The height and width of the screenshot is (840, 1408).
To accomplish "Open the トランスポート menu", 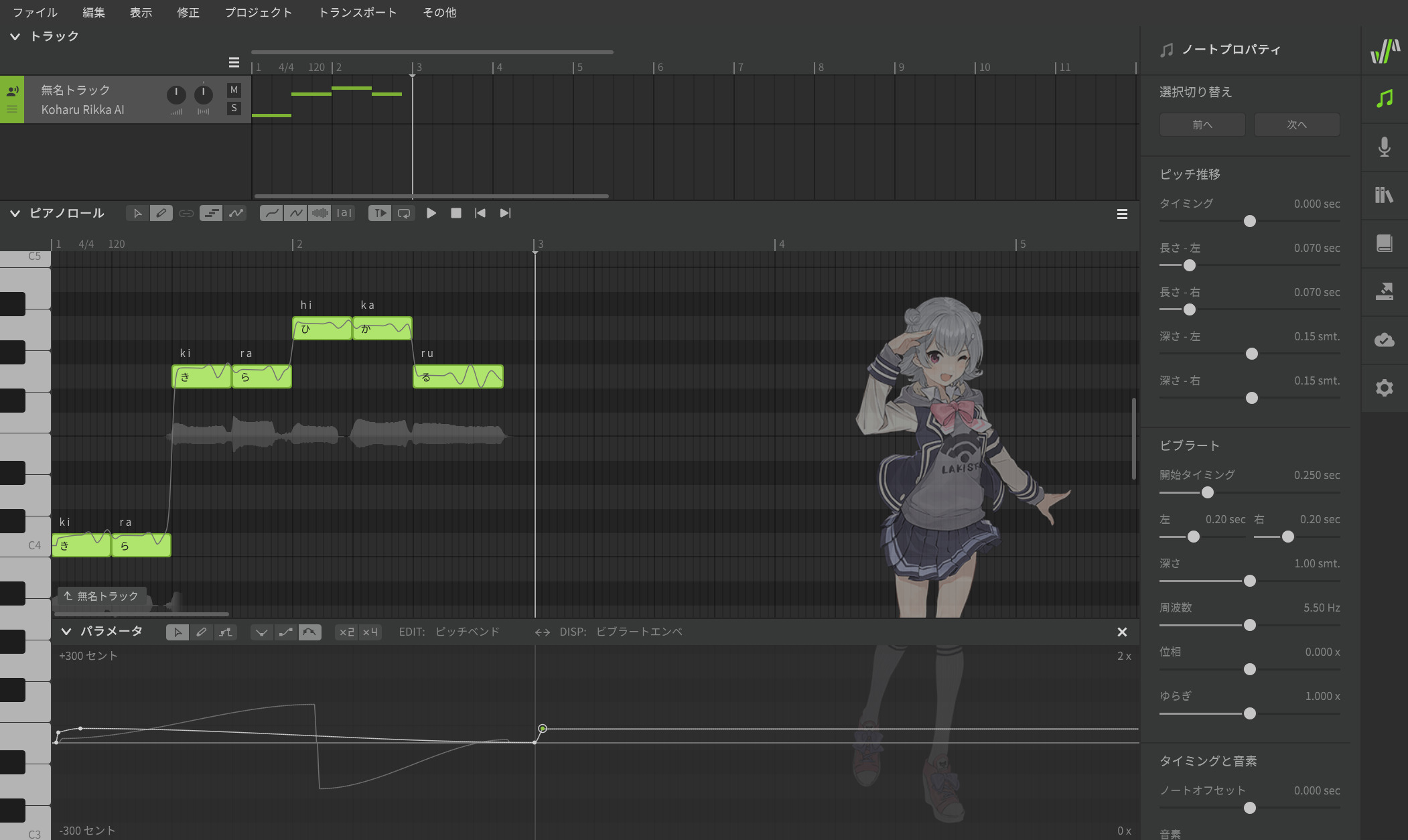I will point(358,13).
